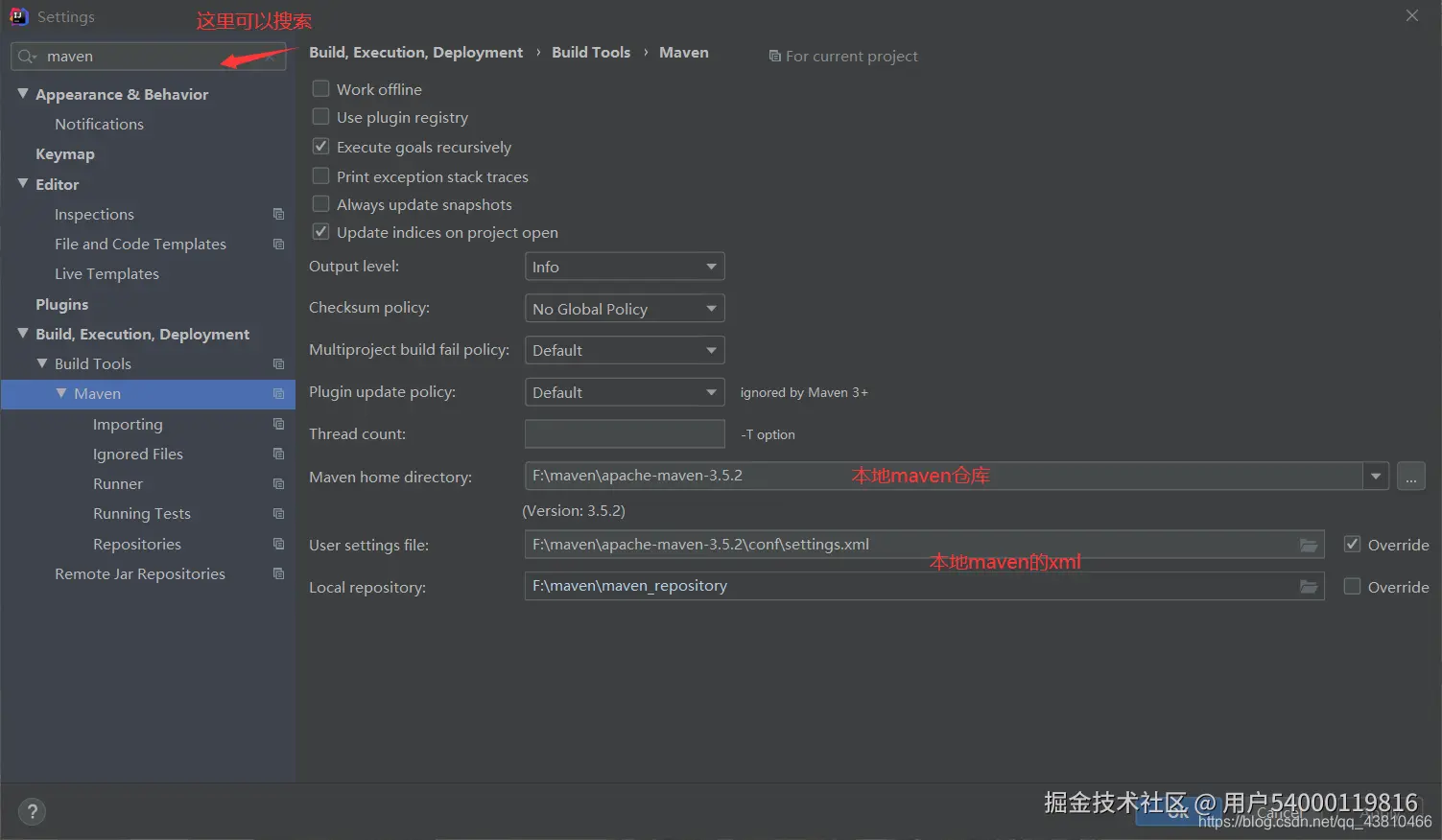The image size is (1442, 840).
Task: Open Maven home directory dropdown arrow
Action: point(1376,476)
